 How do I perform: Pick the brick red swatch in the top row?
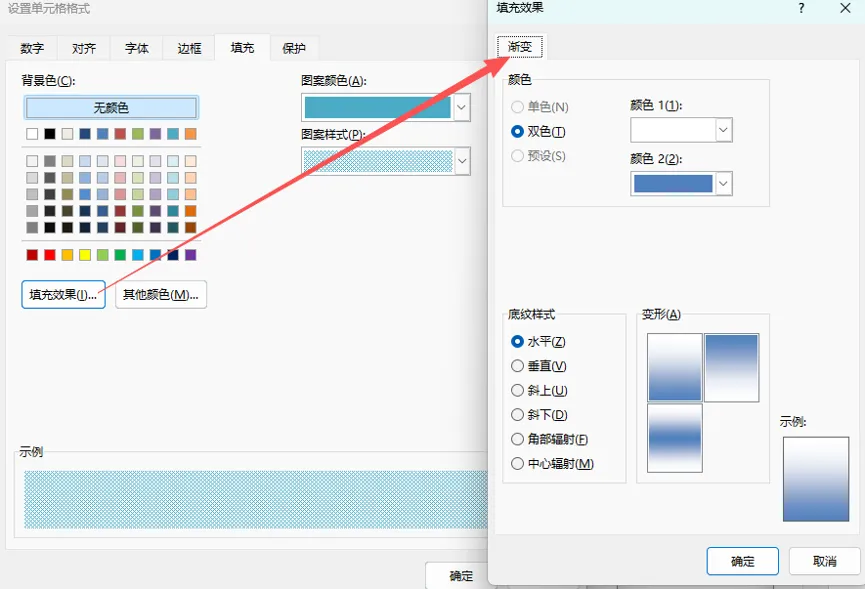120,133
